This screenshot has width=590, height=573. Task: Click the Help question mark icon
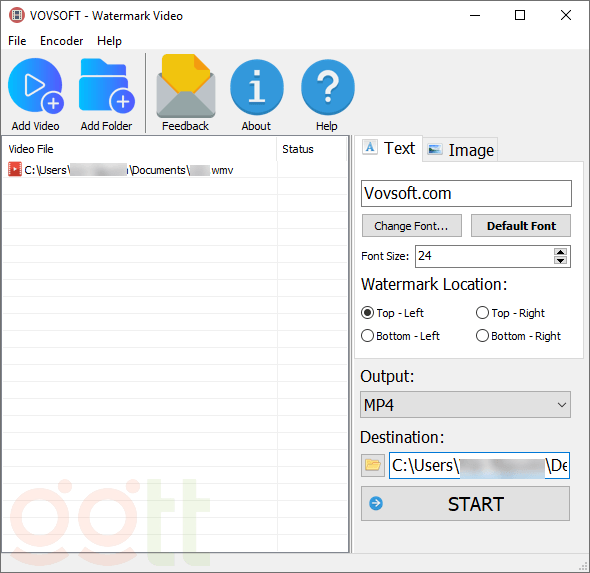tap(327, 87)
